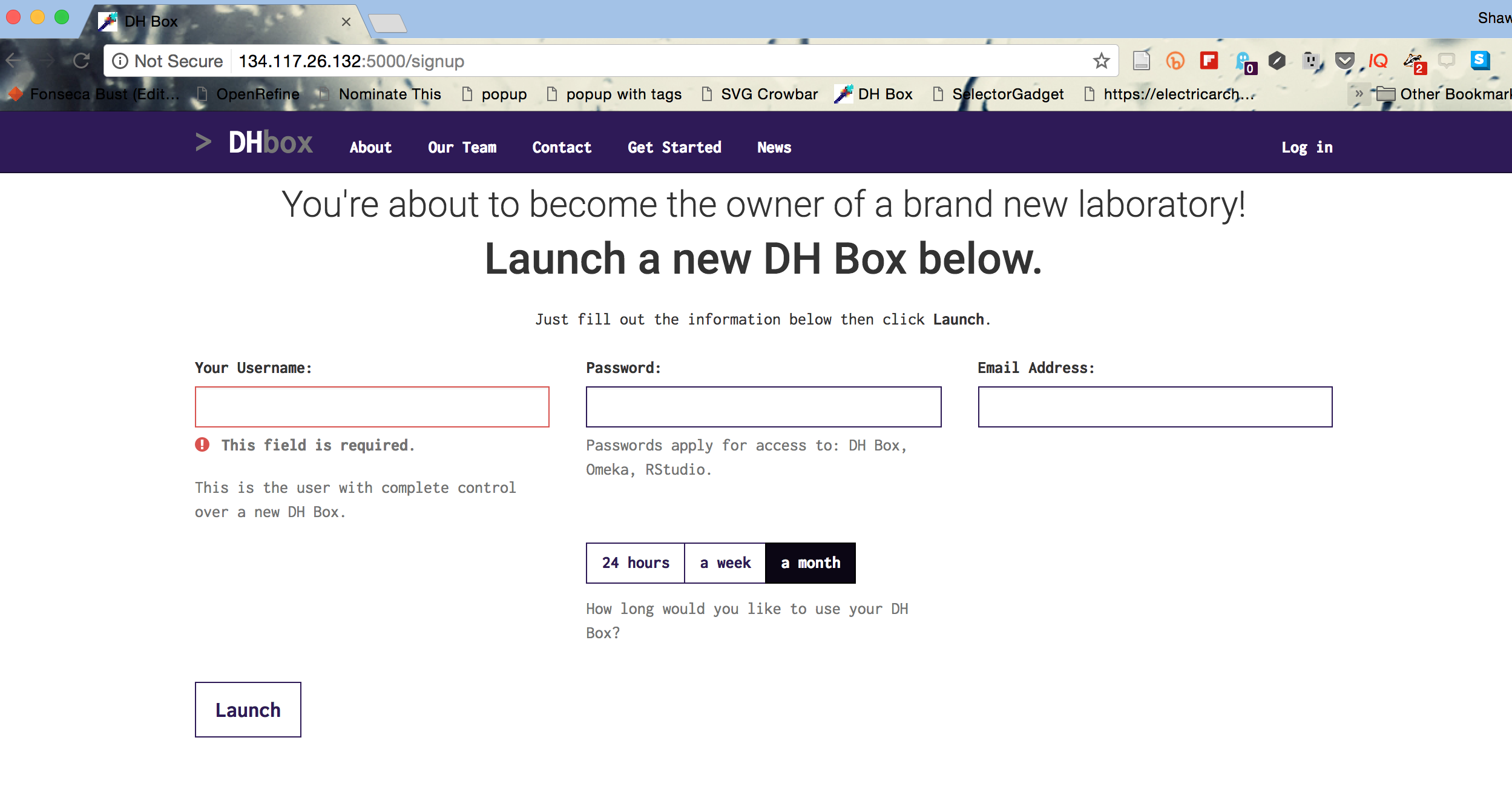Open the Our Team page
Image resolution: width=1512 pixels, height=792 pixels.
(x=462, y=147)
